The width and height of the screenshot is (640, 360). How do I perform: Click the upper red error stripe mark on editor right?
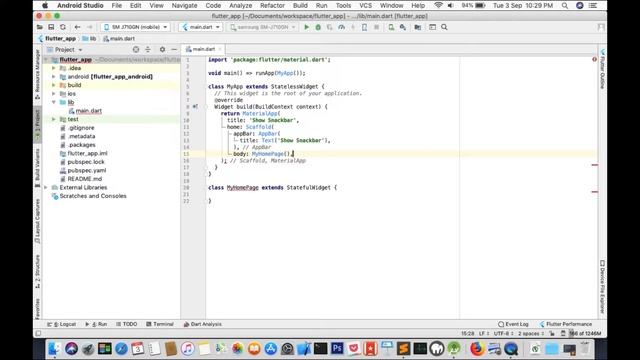[595, 165]
